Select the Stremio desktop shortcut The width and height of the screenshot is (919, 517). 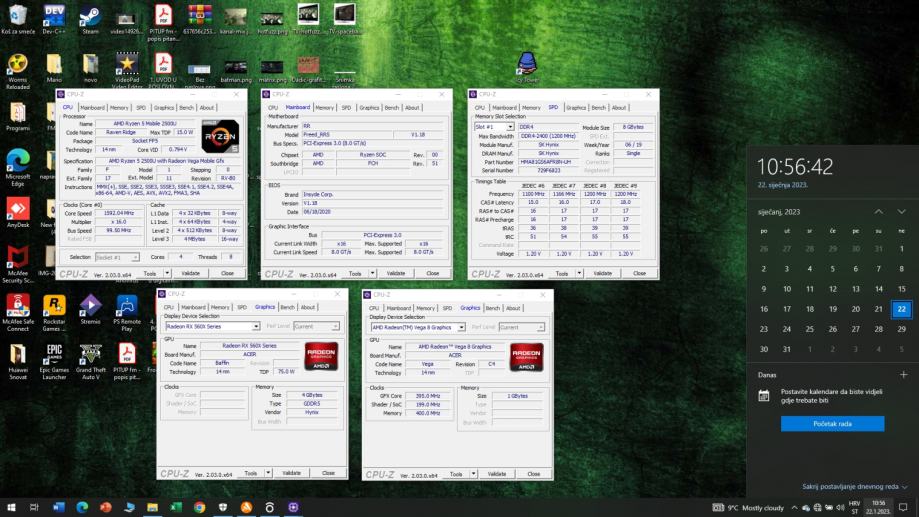point(90,305)
